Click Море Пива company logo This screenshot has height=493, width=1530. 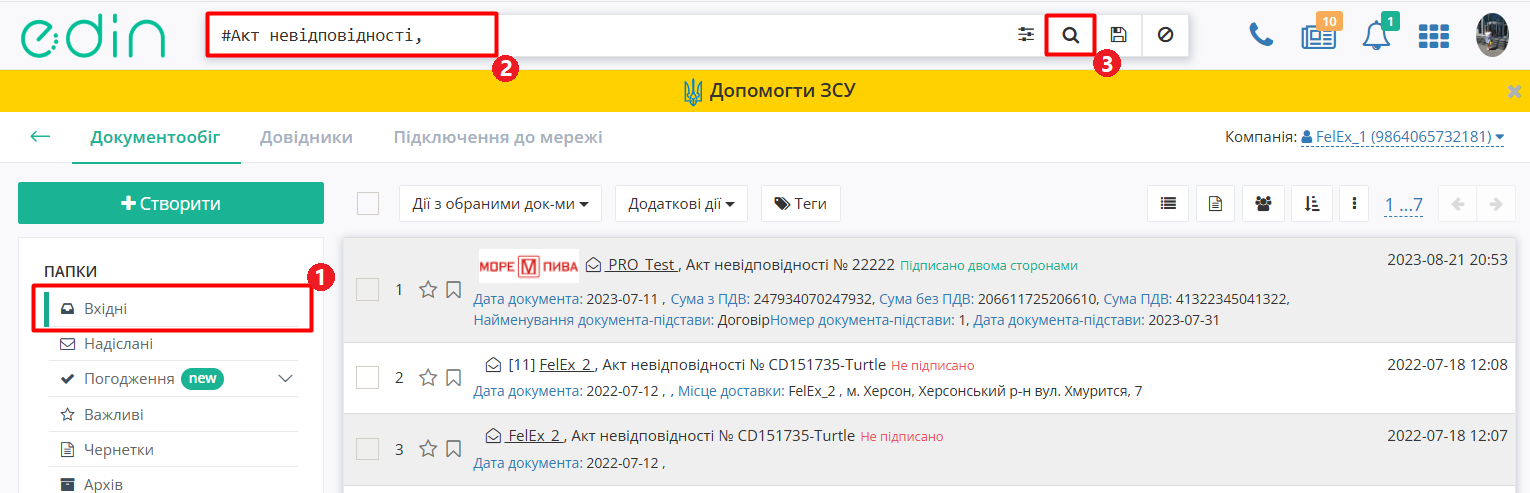[528, 266]
